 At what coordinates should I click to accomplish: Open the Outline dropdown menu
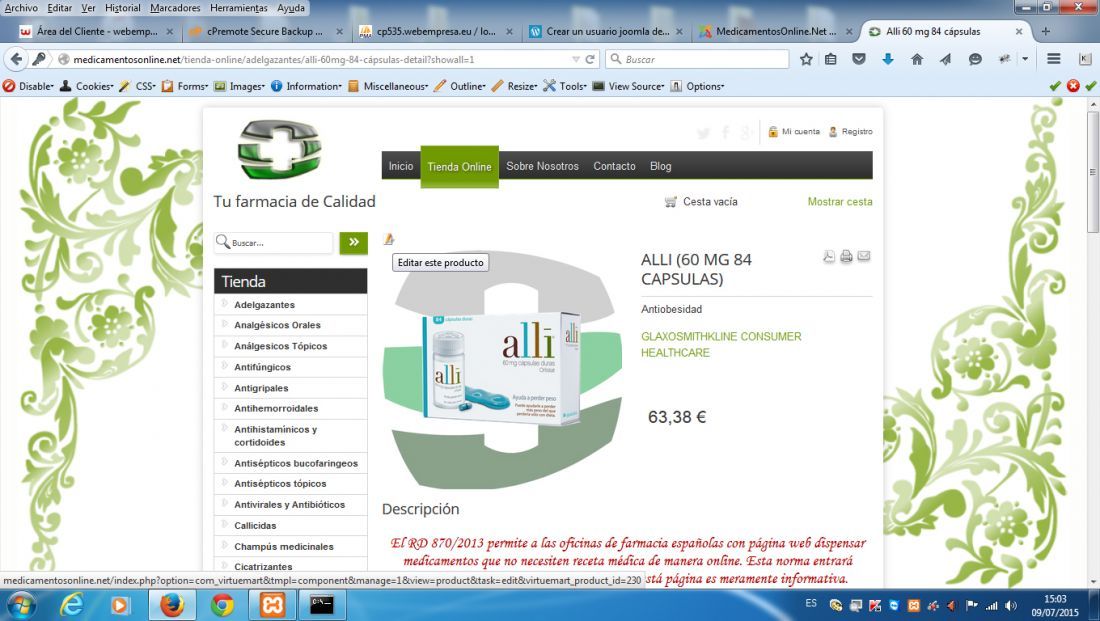pos(460,86)
